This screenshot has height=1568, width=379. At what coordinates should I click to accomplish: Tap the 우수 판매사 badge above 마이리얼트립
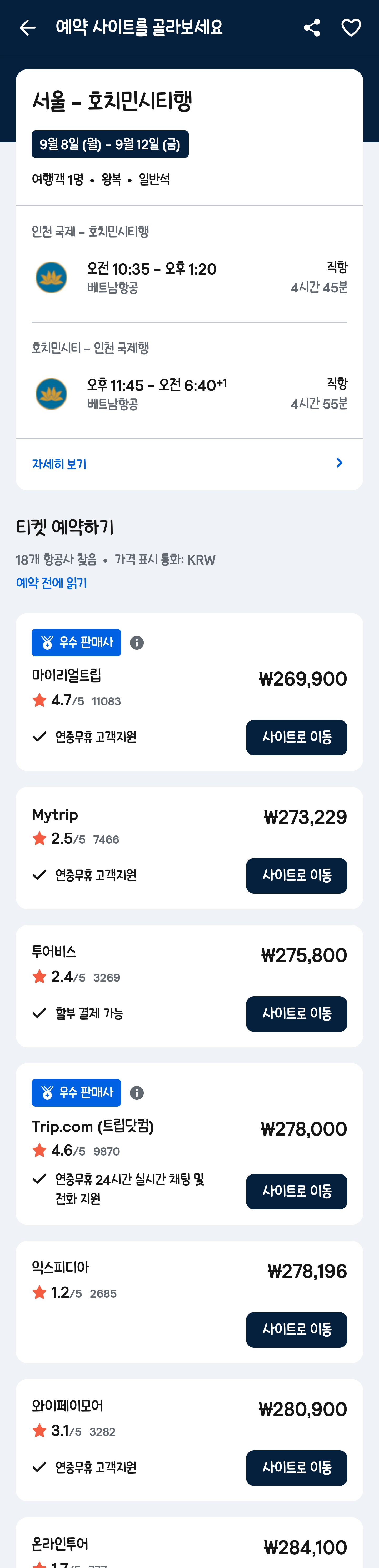(76, 643)
